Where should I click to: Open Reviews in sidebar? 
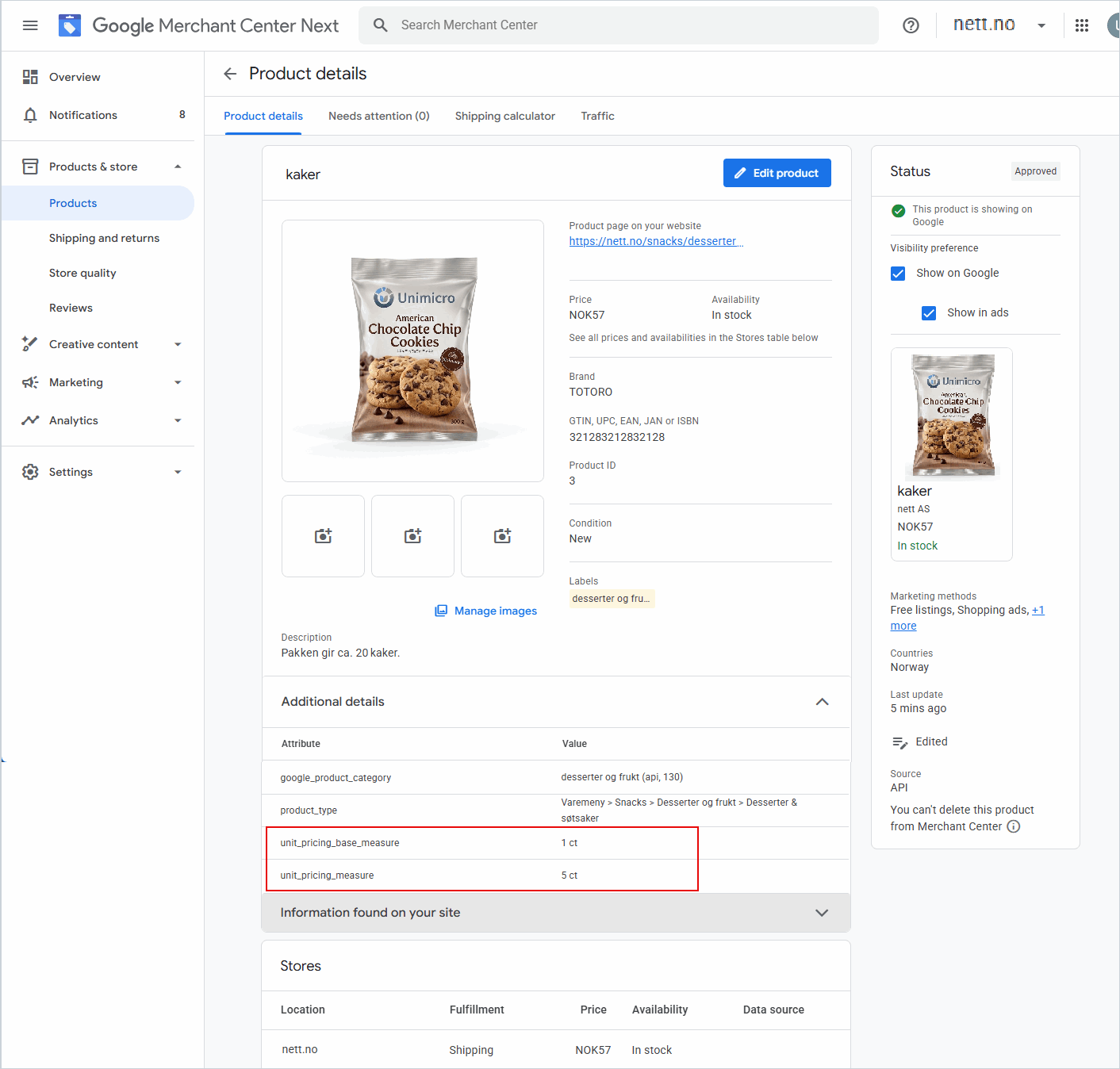point(71,308)
